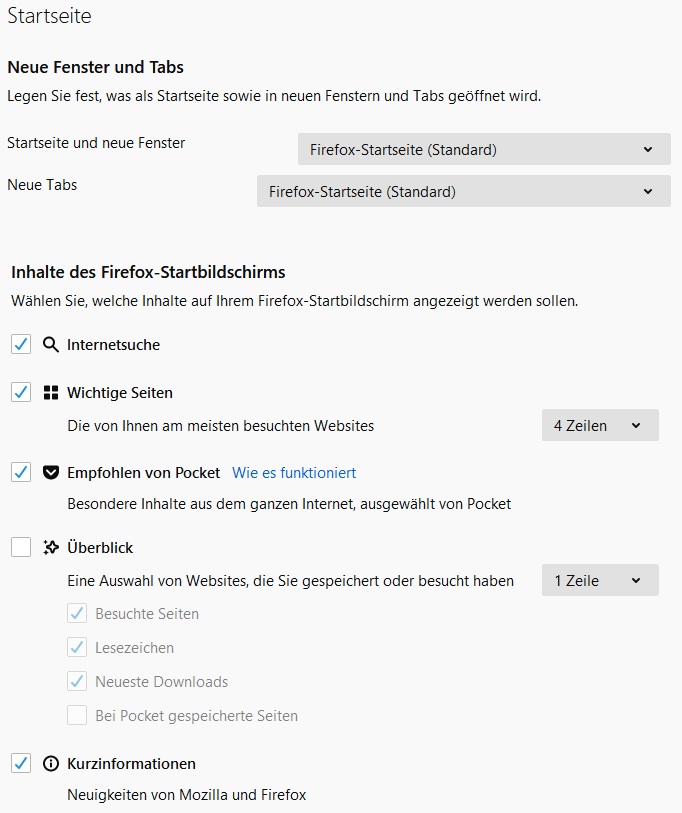Click the Pocket logo icon
Viewport: 682px width, 813px height.
click(x=51, y=473)
